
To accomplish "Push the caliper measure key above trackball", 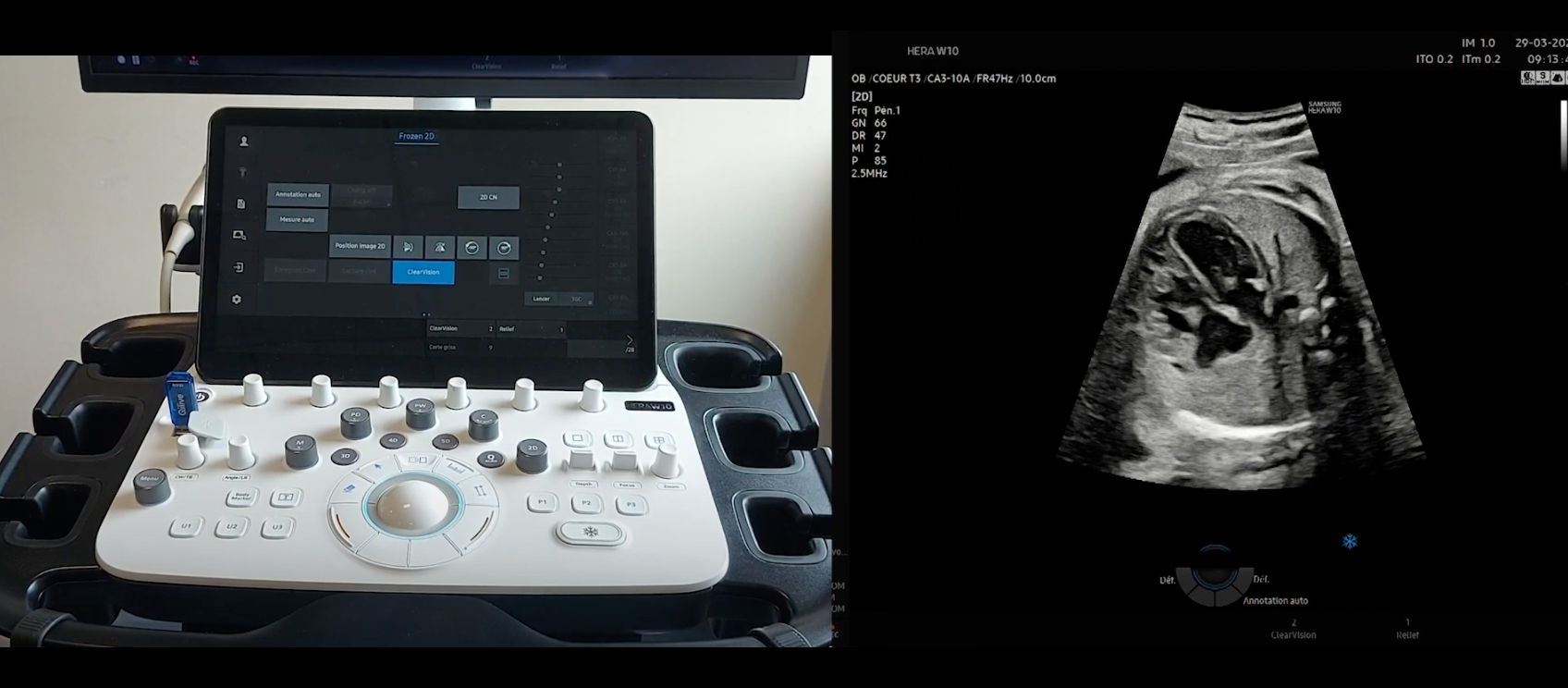I will [x=458, y=468].
